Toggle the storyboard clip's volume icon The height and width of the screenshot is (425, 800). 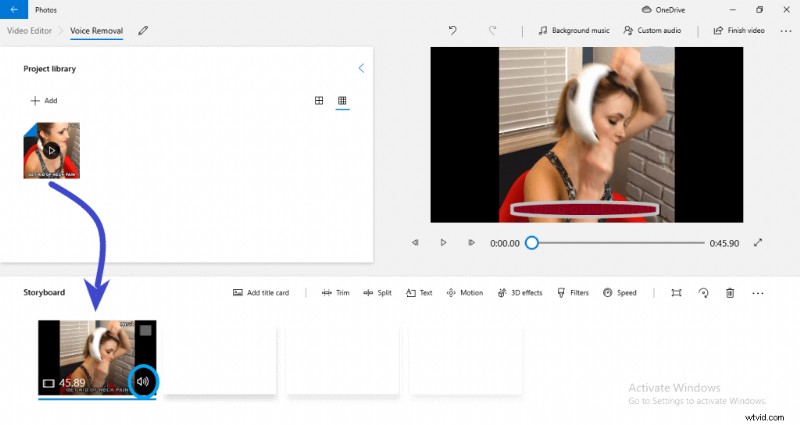[x=143, y=381]
